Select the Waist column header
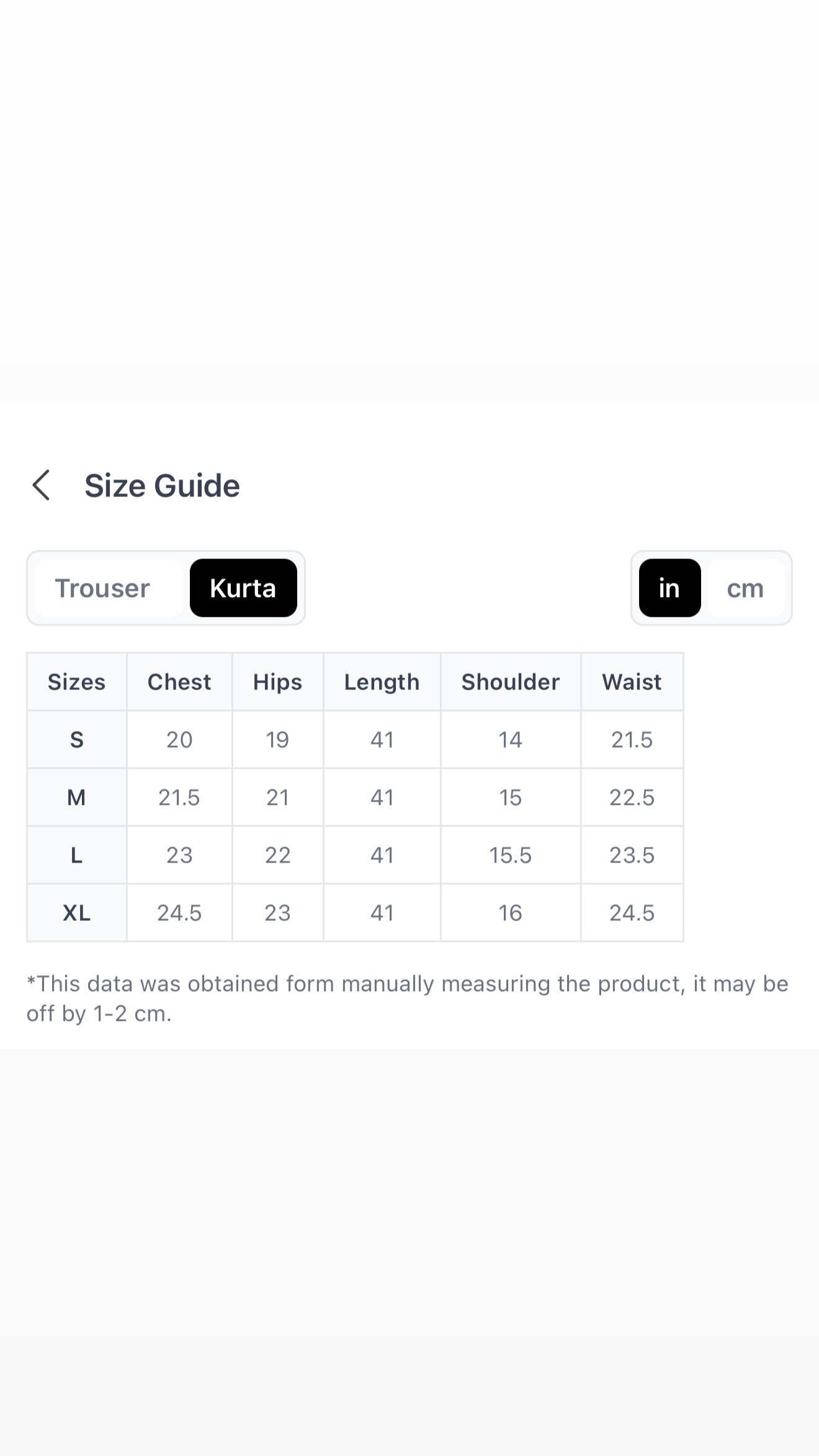 (632, 681)
